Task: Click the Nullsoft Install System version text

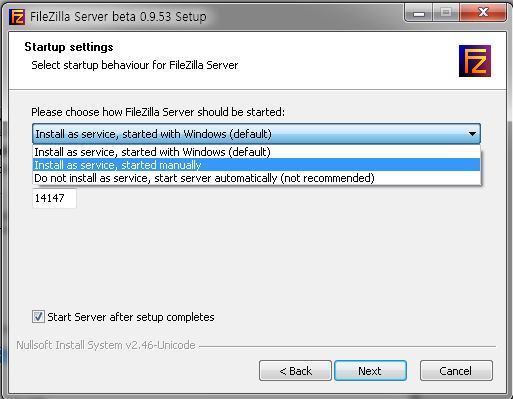Action: coord(106,345)
